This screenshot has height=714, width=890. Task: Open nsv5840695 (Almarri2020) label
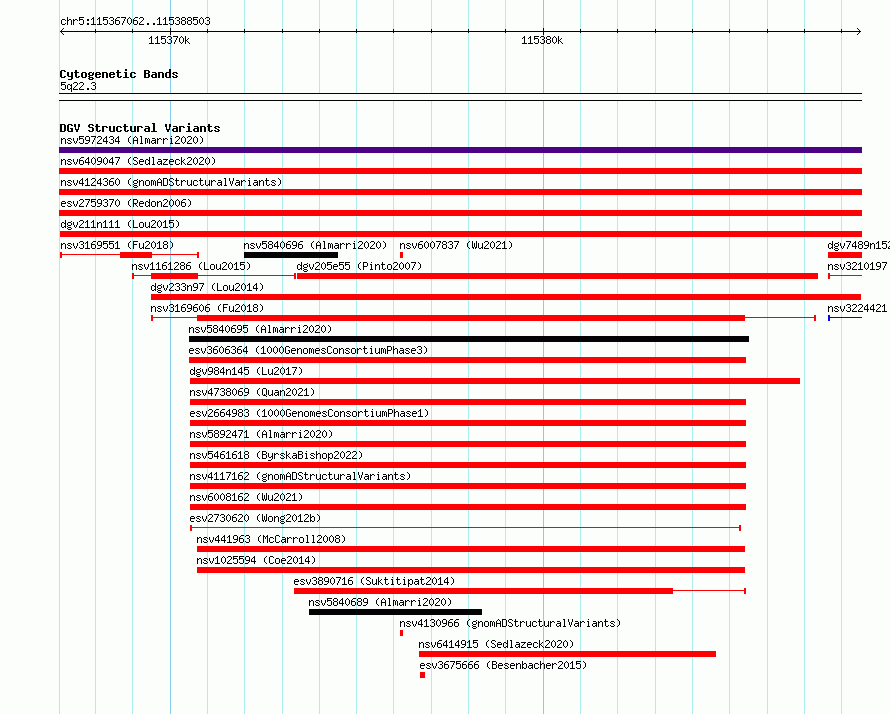coord(260,329)
